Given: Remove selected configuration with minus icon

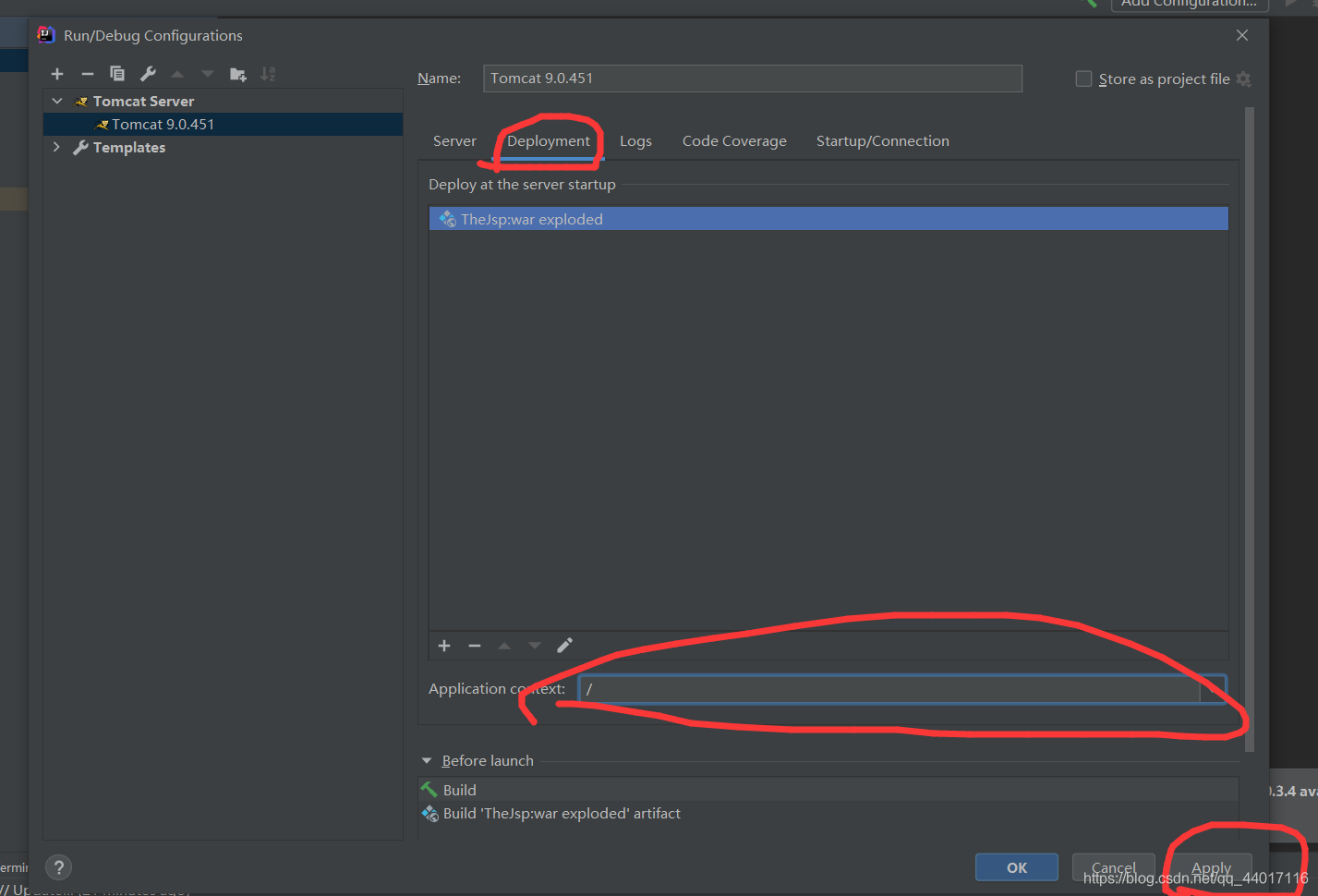Looking at the screenshot, I should pos(88,74).
